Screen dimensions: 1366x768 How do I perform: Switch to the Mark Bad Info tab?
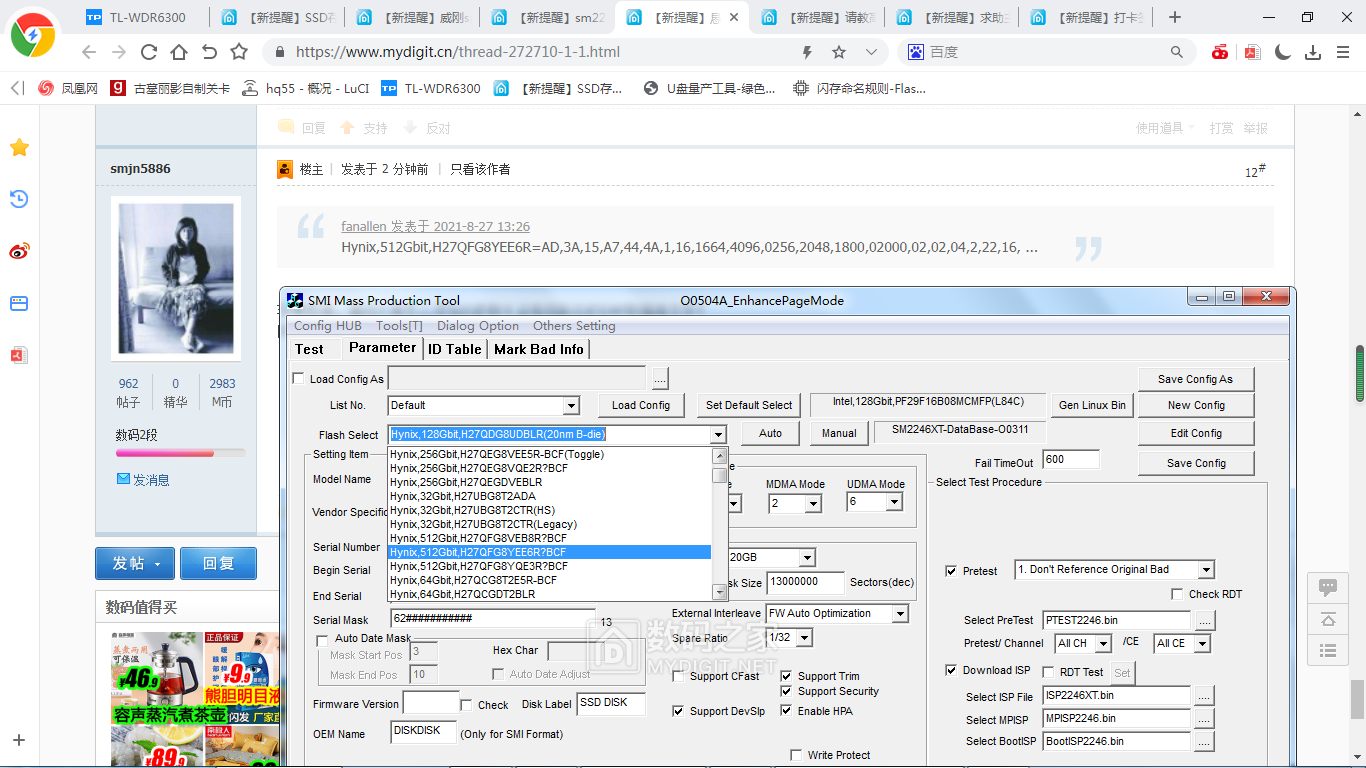coord(539,349)
